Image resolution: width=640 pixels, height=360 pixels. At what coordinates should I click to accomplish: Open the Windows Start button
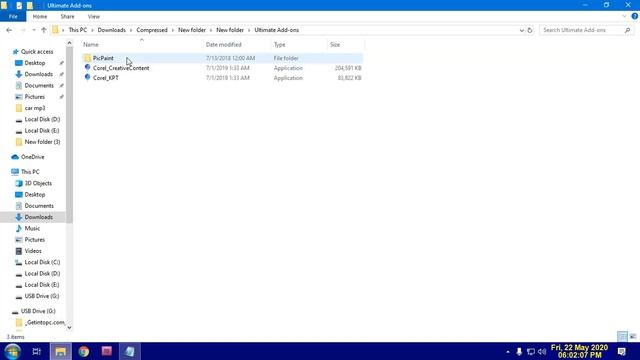[12, 351]
